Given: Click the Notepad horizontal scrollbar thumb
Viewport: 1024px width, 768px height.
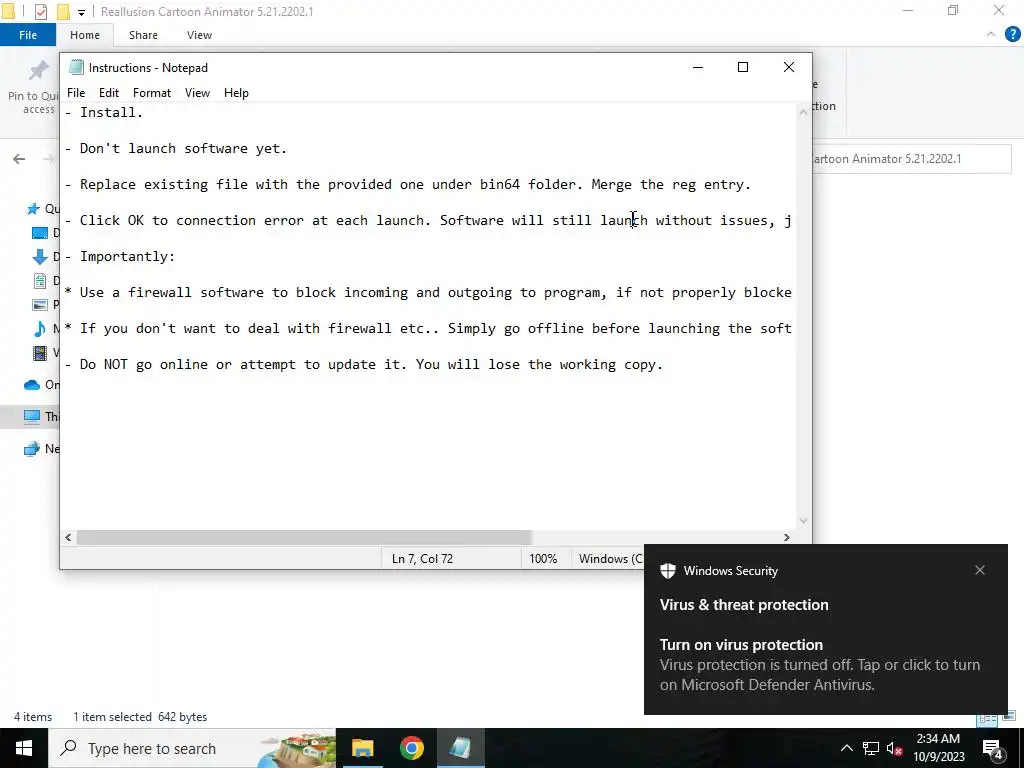Looking at the screenshot, I should [304, 537].
